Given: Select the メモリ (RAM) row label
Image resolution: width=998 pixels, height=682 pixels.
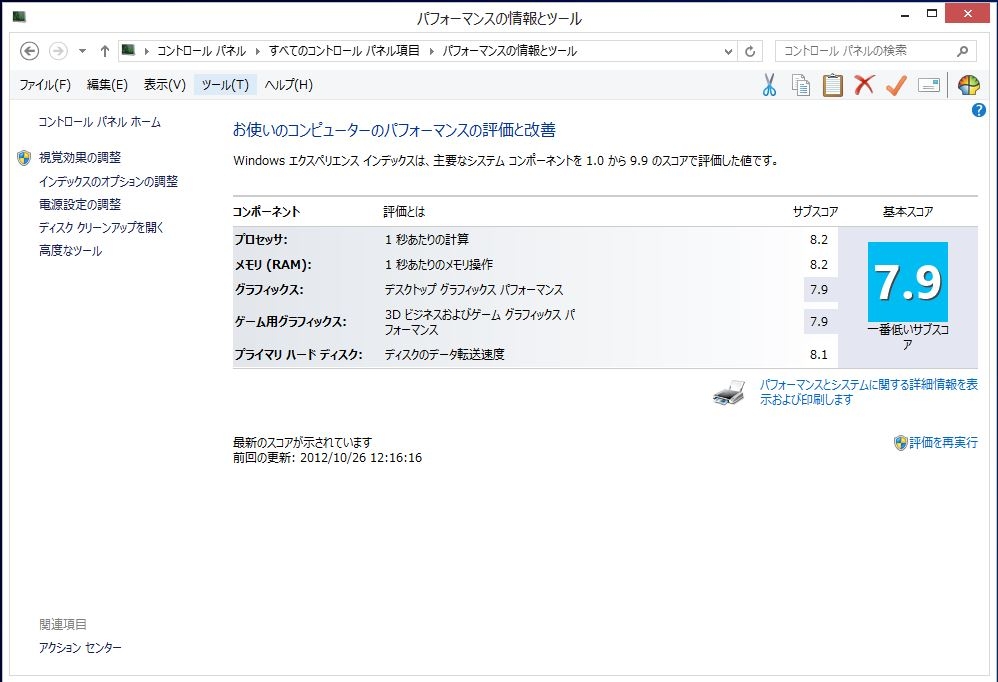Looking at the screenshot, I should click(x=273, y=265).
